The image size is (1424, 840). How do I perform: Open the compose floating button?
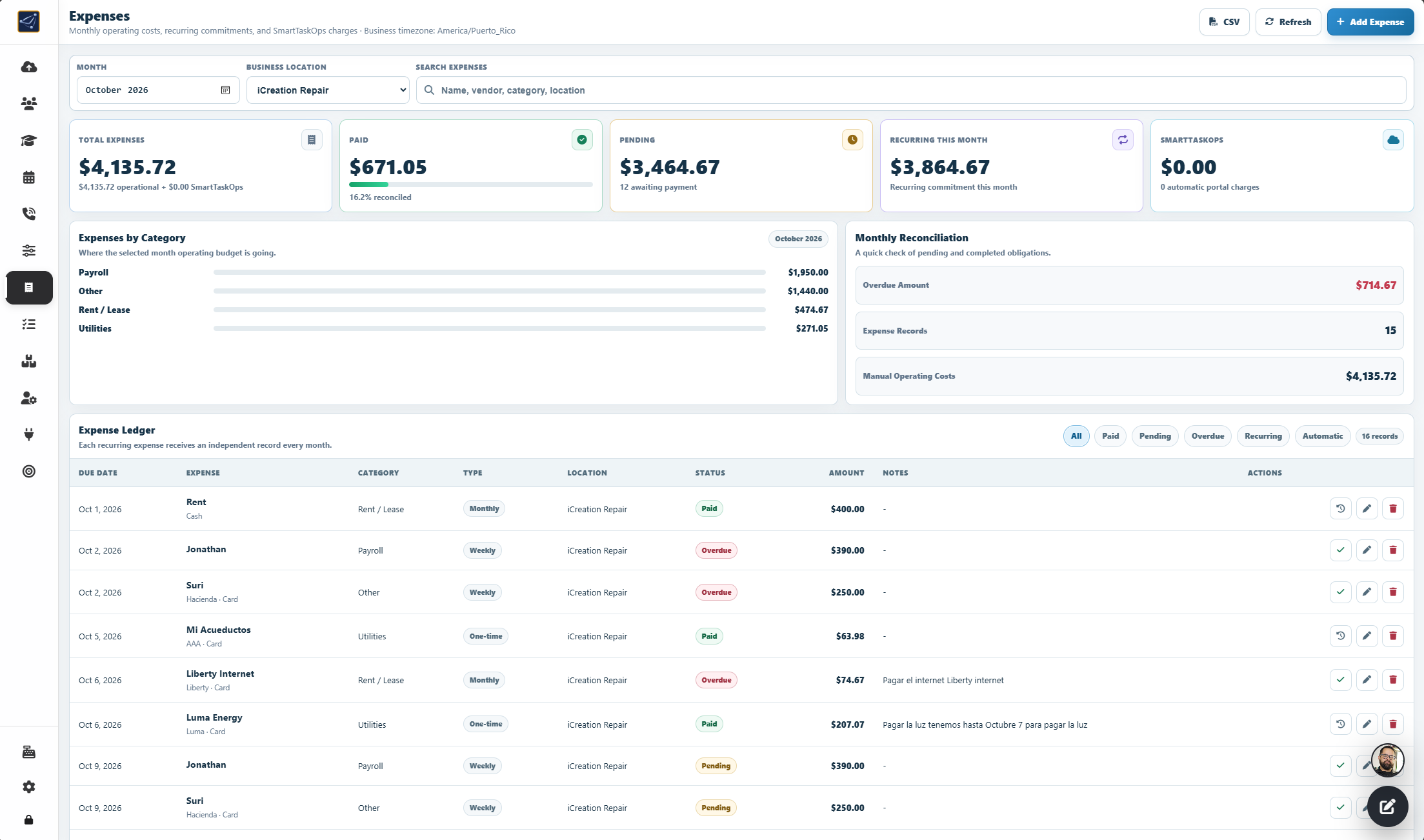1387,806
